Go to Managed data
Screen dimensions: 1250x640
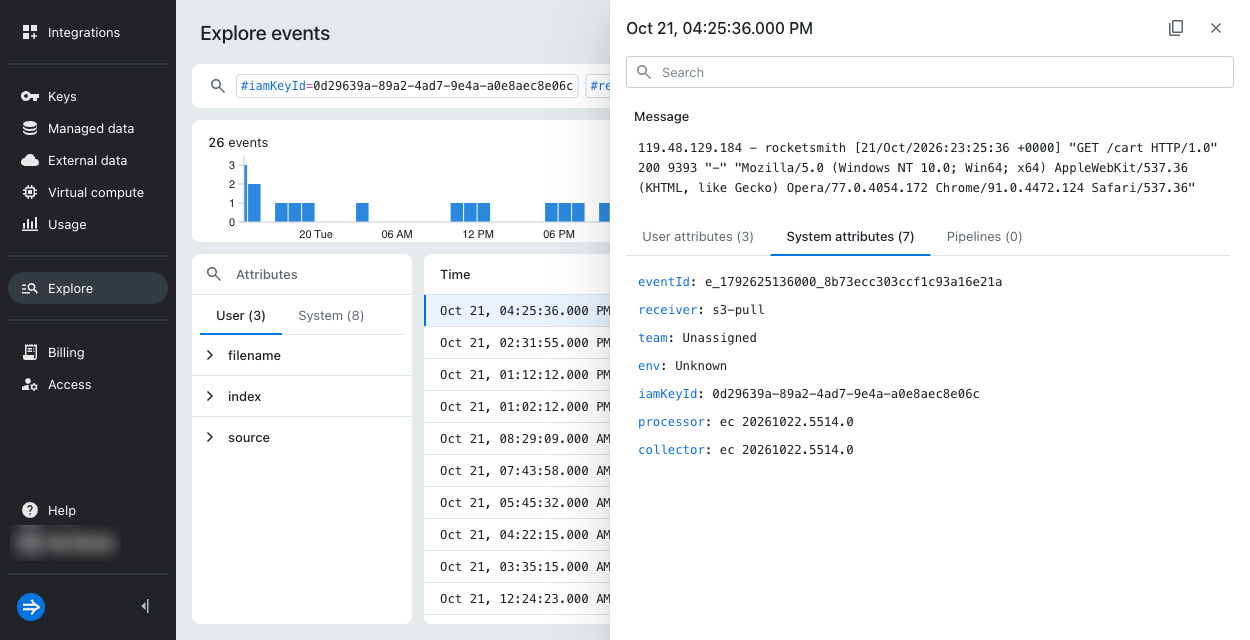[x=88, y=128]
